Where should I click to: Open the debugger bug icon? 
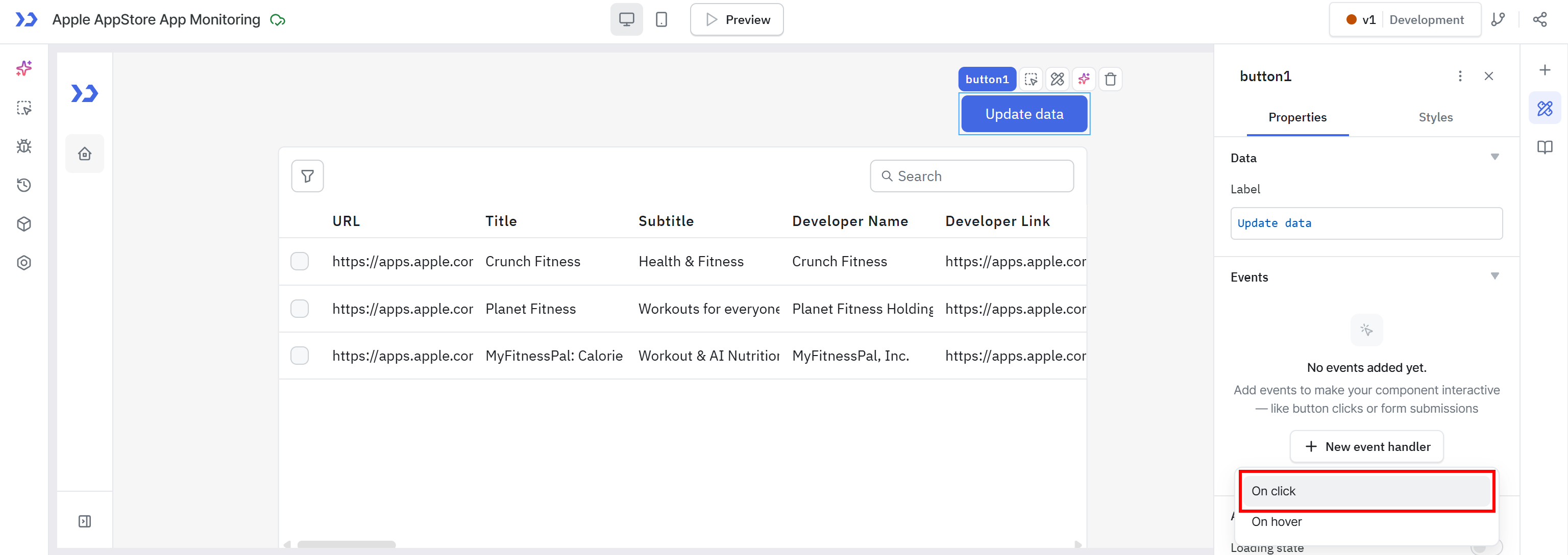(24, 146)
